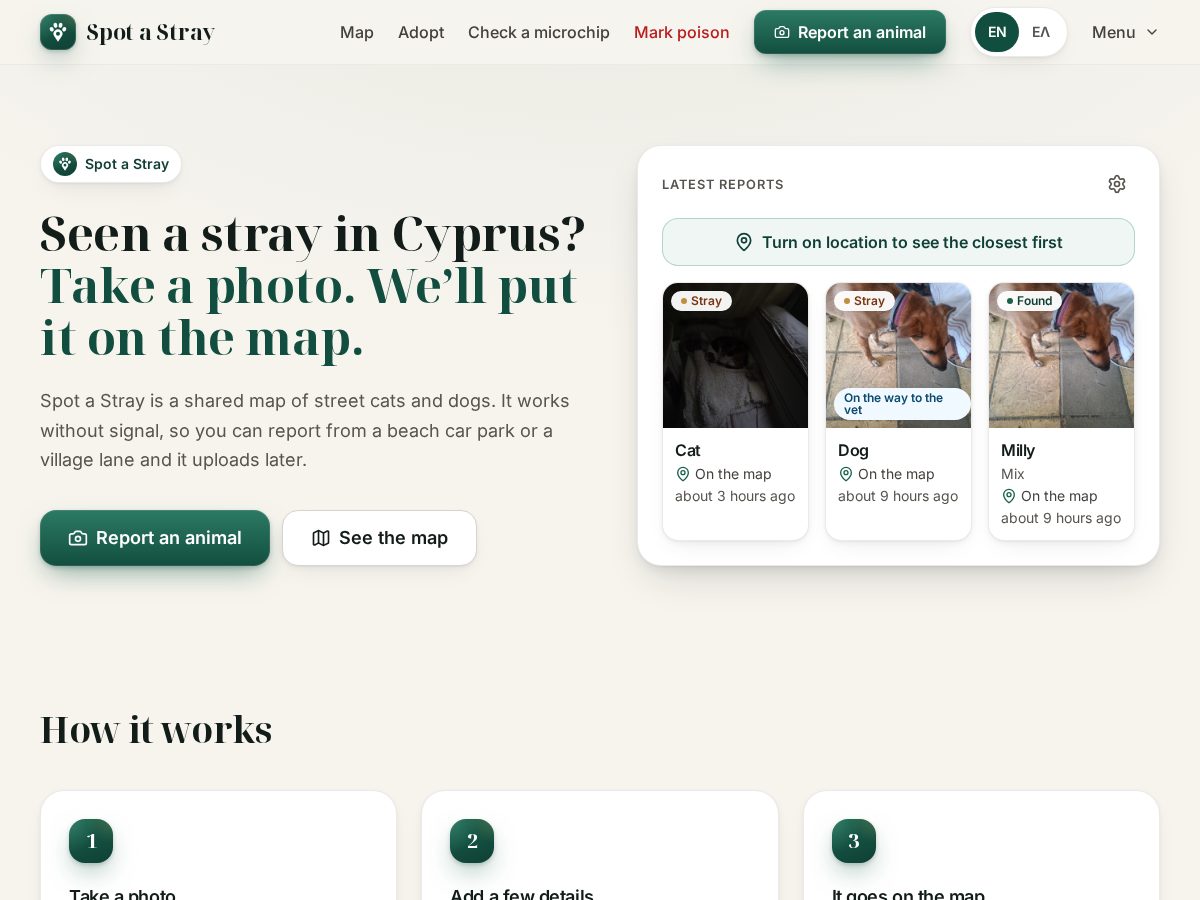Click the 'about 3 hours ago' text

735,496
